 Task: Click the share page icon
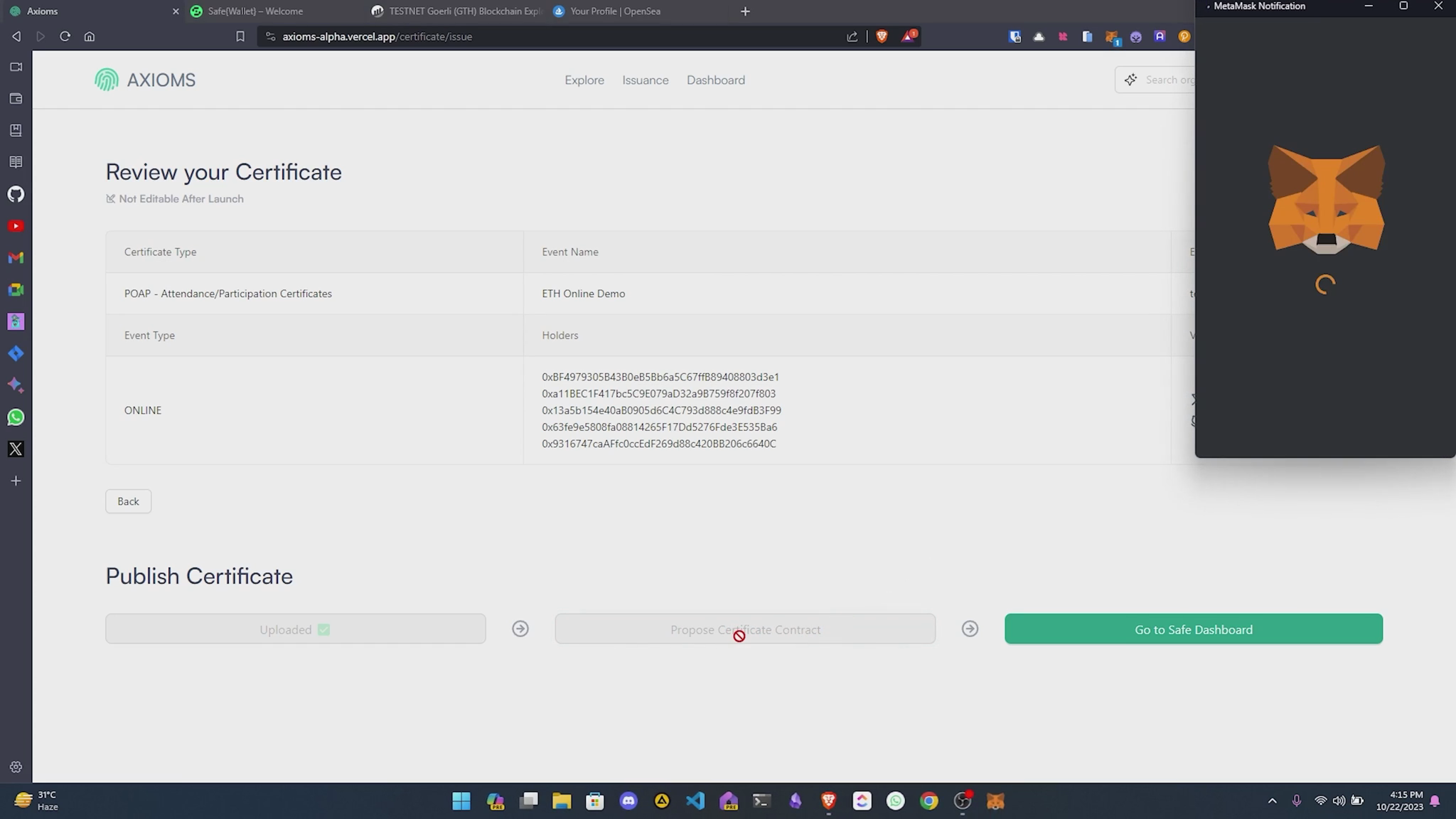852,36
